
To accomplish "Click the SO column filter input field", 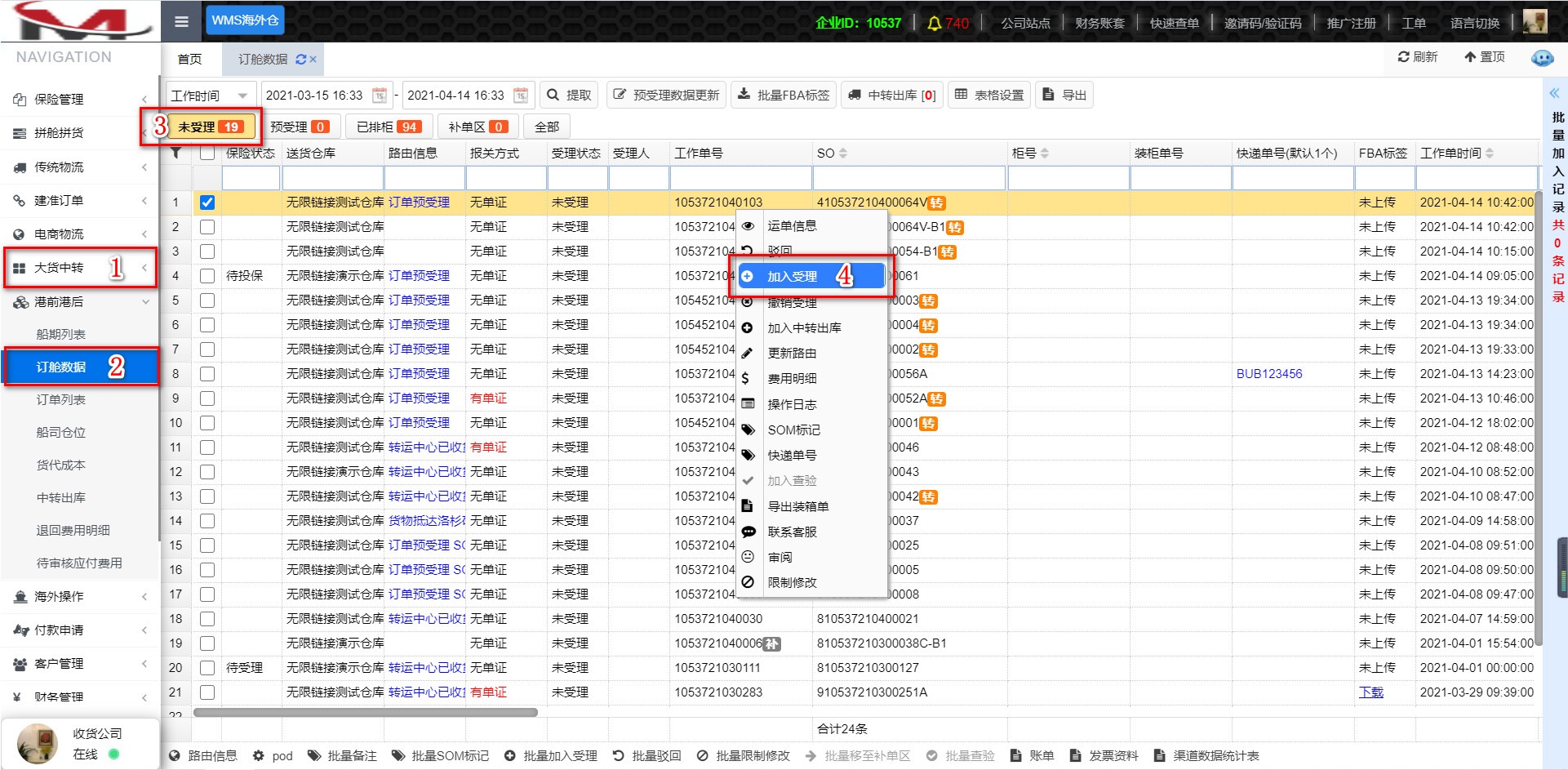I will pos(909,178).
